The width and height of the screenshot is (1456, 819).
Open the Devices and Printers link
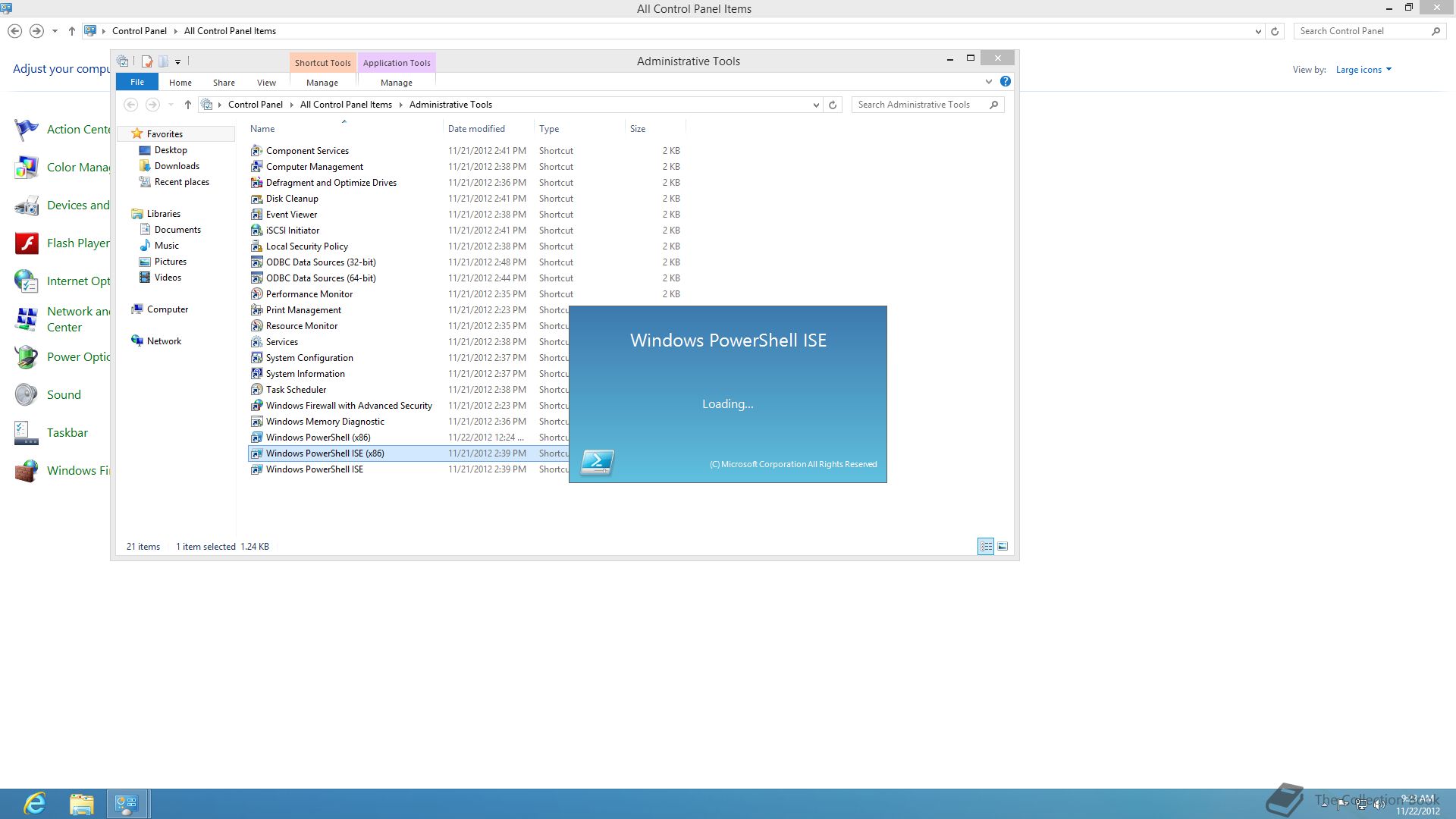pos(77,206)
